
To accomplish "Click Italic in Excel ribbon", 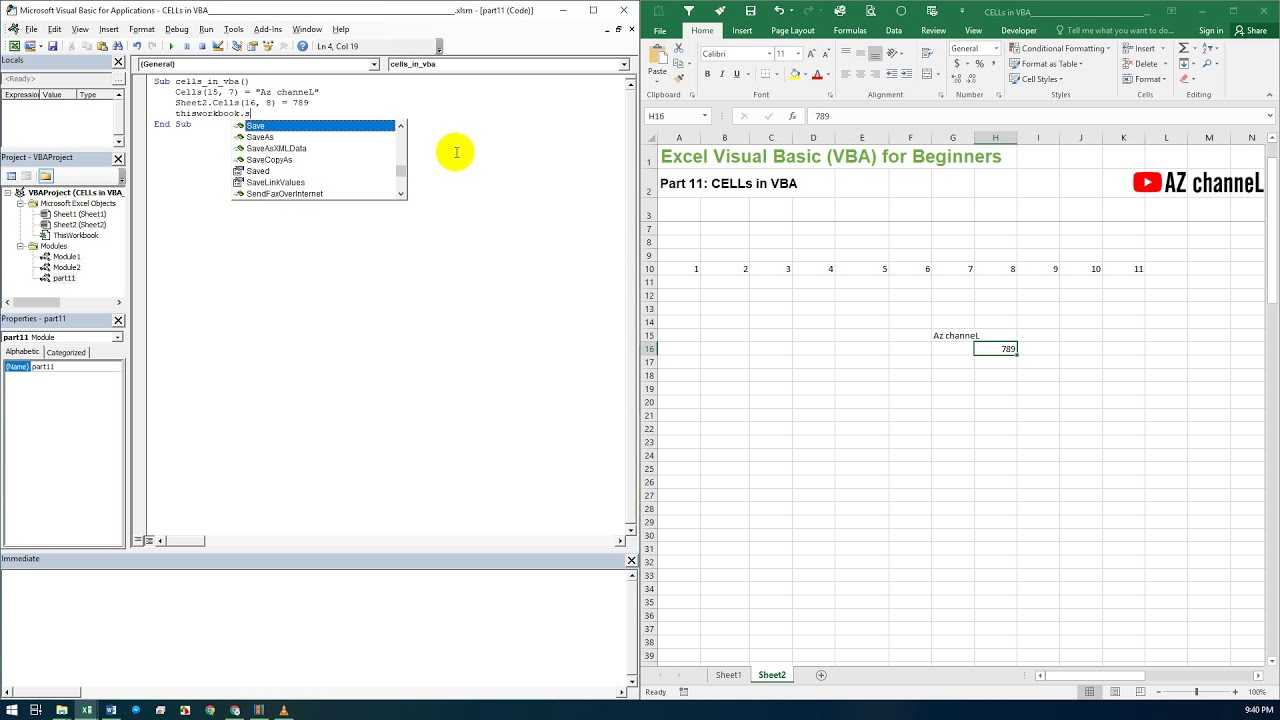I will (722, 74).
